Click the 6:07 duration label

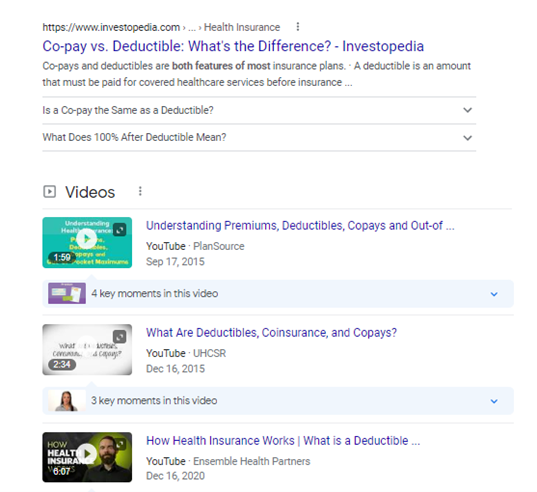(x=62, y=471)
